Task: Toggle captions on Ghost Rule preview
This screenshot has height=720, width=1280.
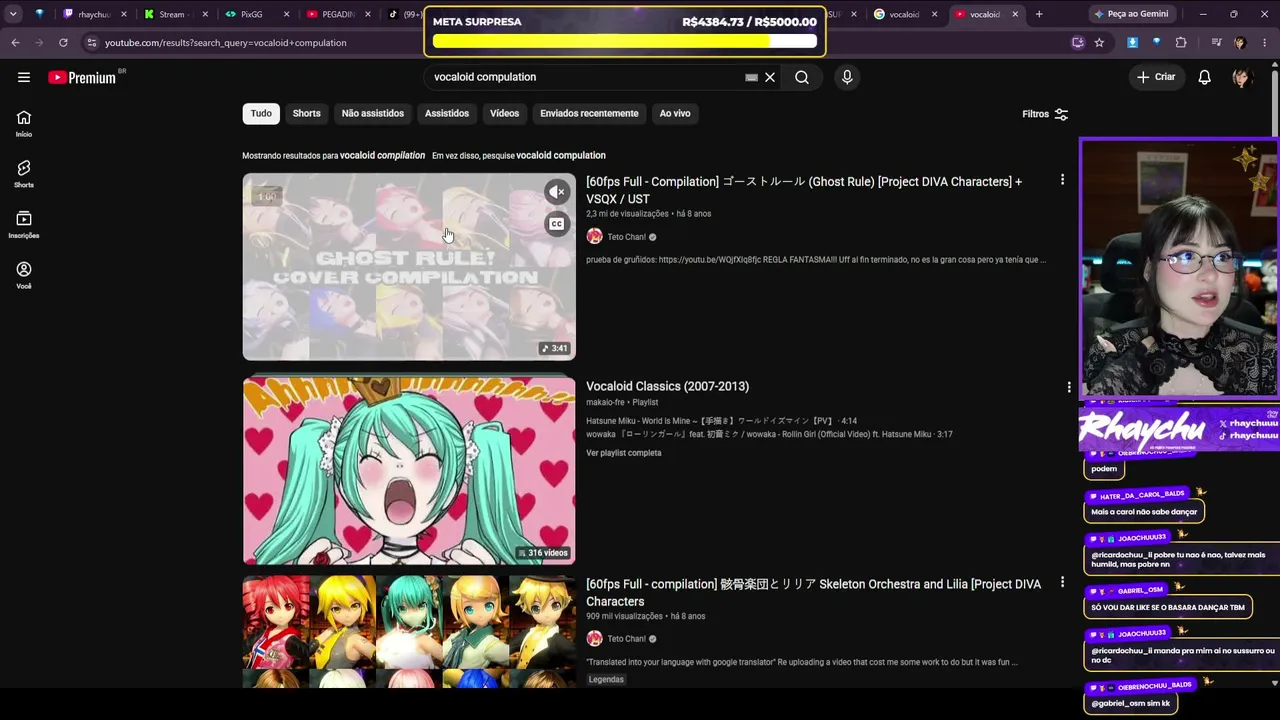Action: pos(557,224)
